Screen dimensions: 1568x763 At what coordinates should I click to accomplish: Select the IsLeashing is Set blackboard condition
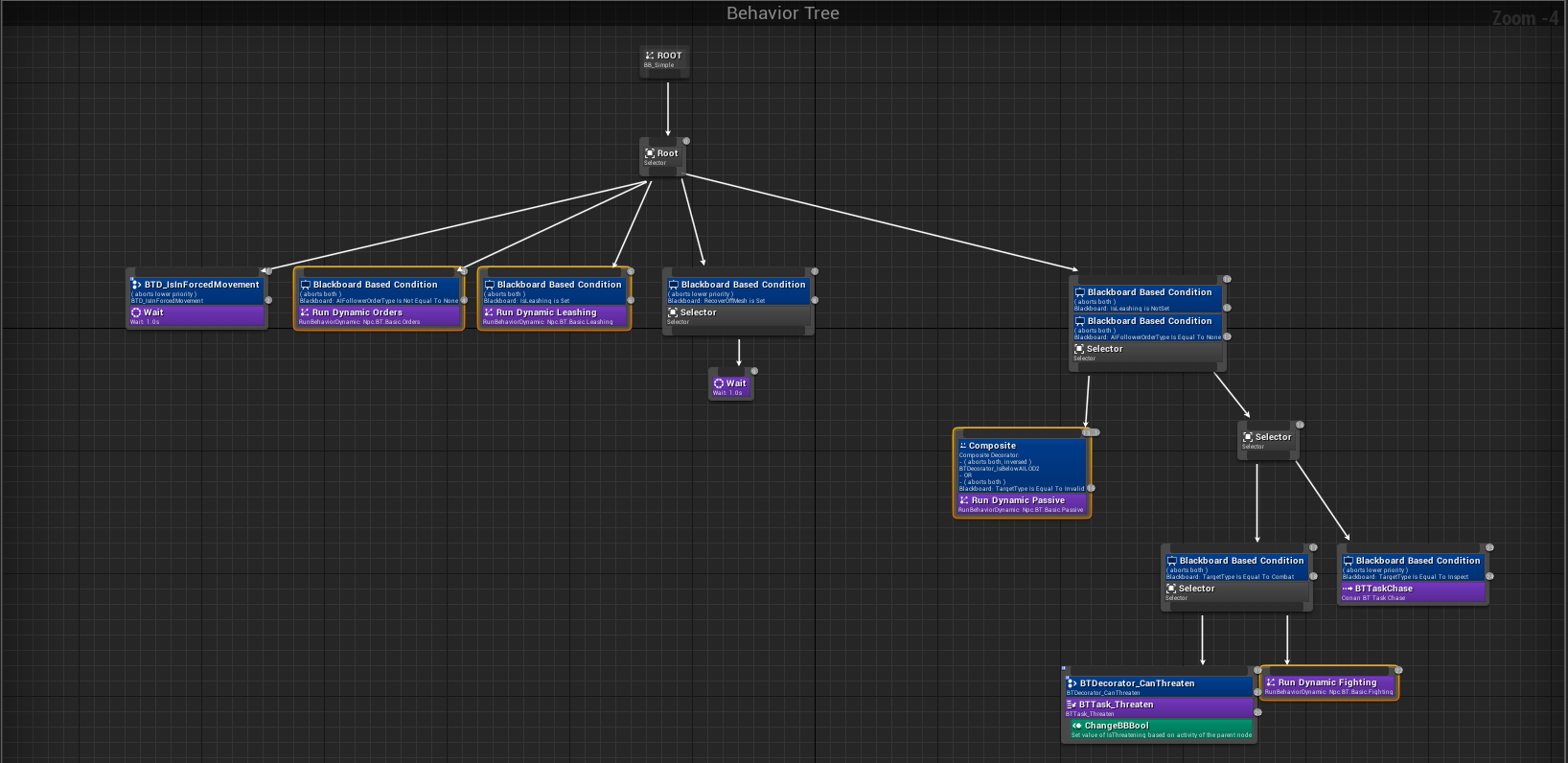tap(554, 290)
